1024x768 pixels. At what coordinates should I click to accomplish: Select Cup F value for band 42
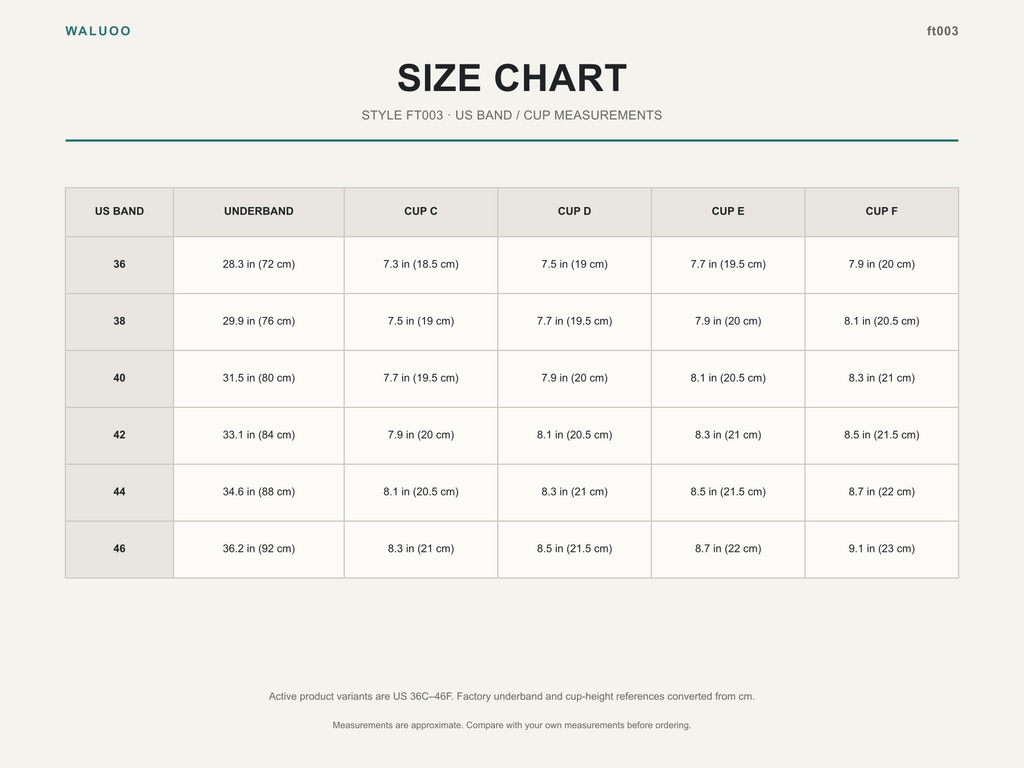[882, 435]
